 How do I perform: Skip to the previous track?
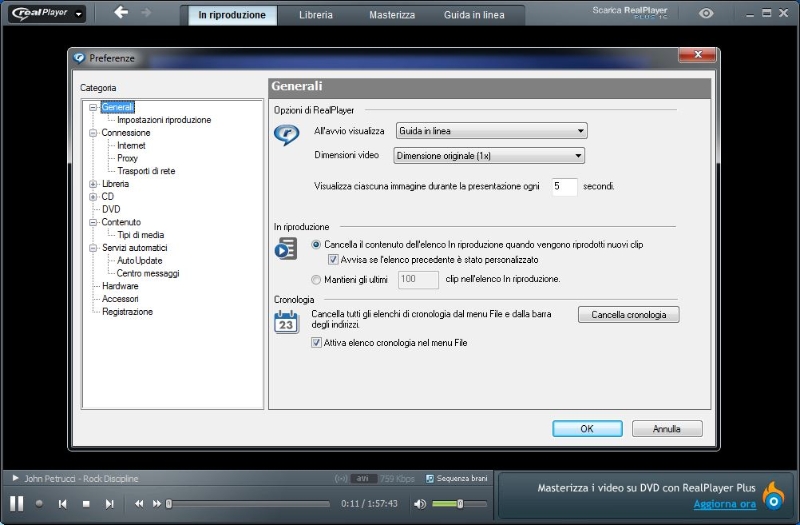point(62,503)
